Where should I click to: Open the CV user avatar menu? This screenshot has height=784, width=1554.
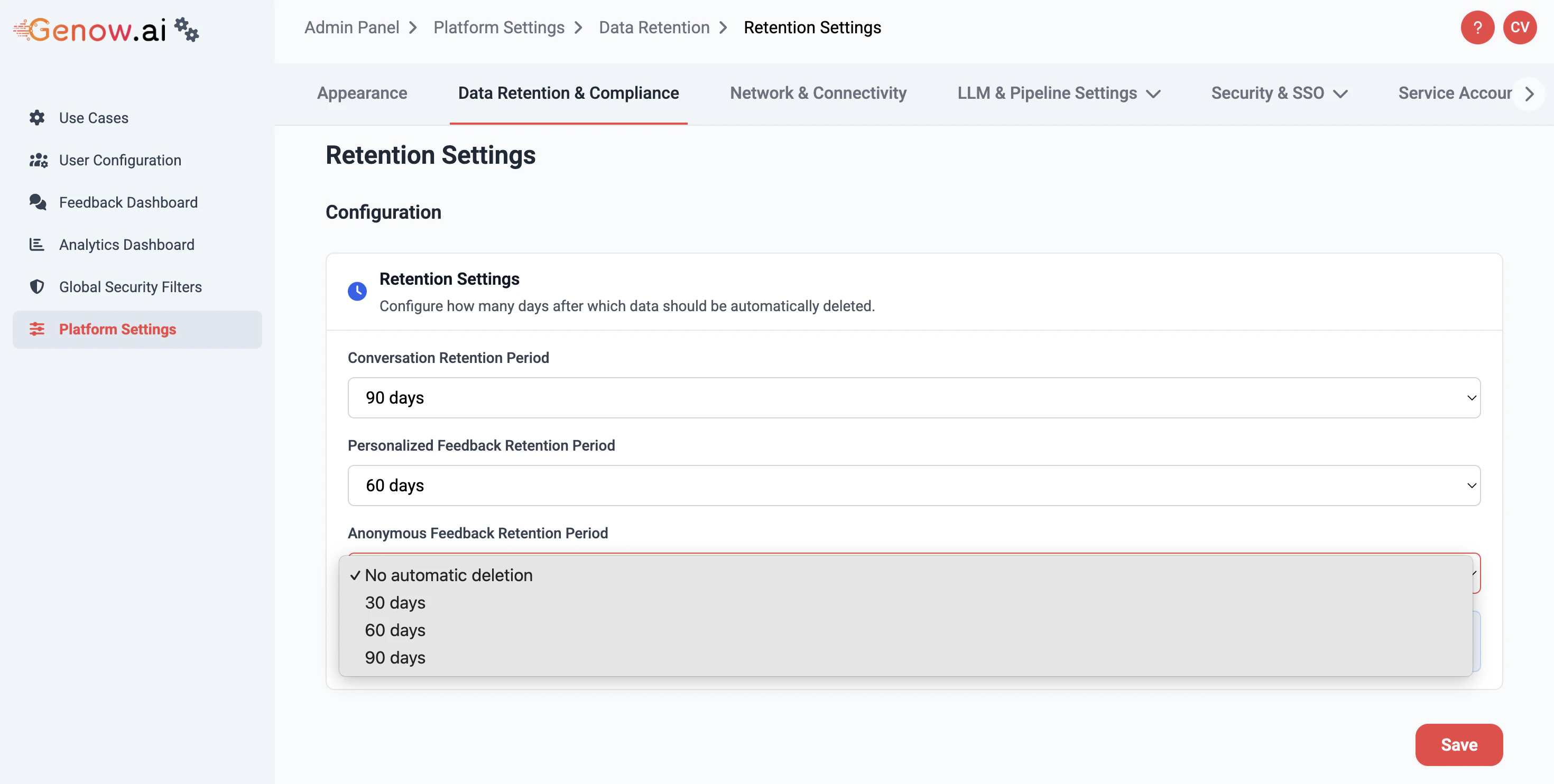1520,27
